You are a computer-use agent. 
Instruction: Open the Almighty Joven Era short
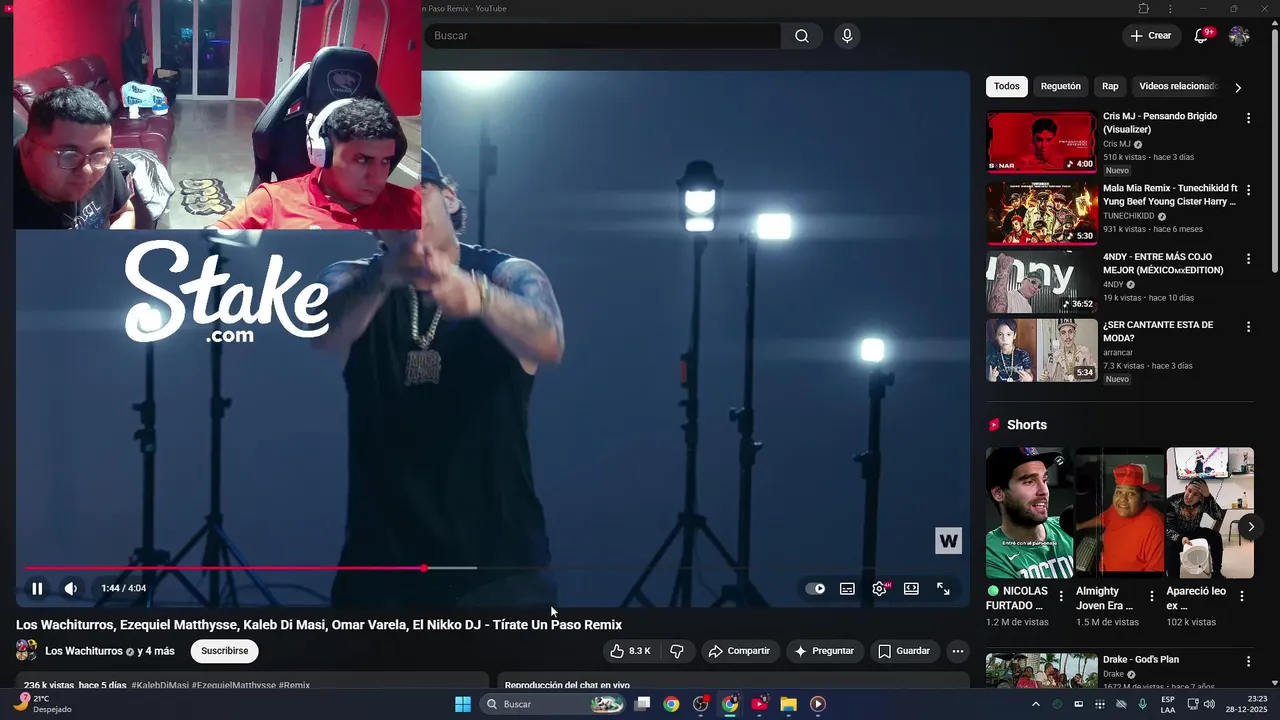1119,512
